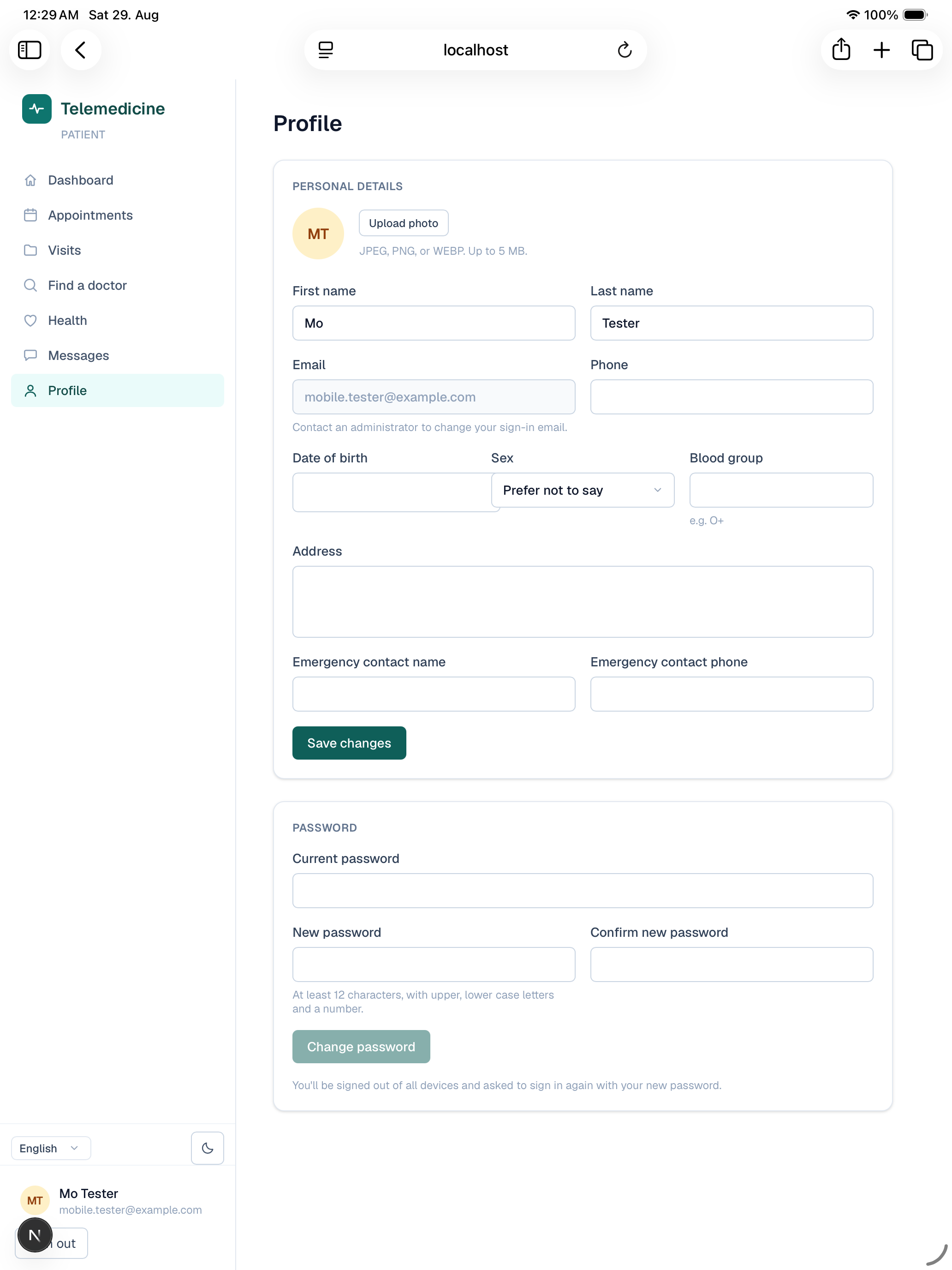Viewport: 952px width, 1270px height.
Task: Click the Phone input field
Action: click(x=732, y=397)
